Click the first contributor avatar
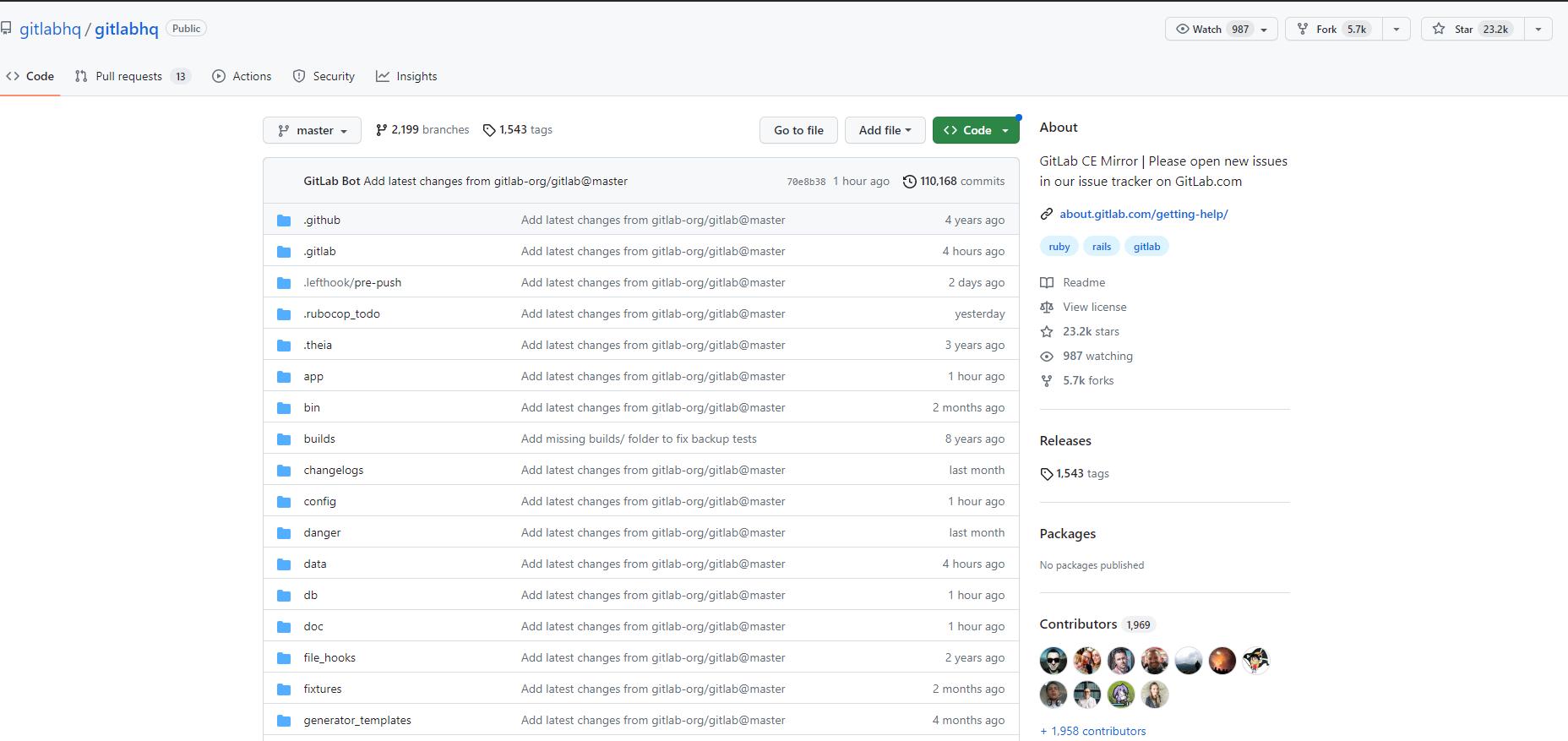The height and width of the screenshot is (741, 1568). pyautogui.click(x=1053, y=661)
